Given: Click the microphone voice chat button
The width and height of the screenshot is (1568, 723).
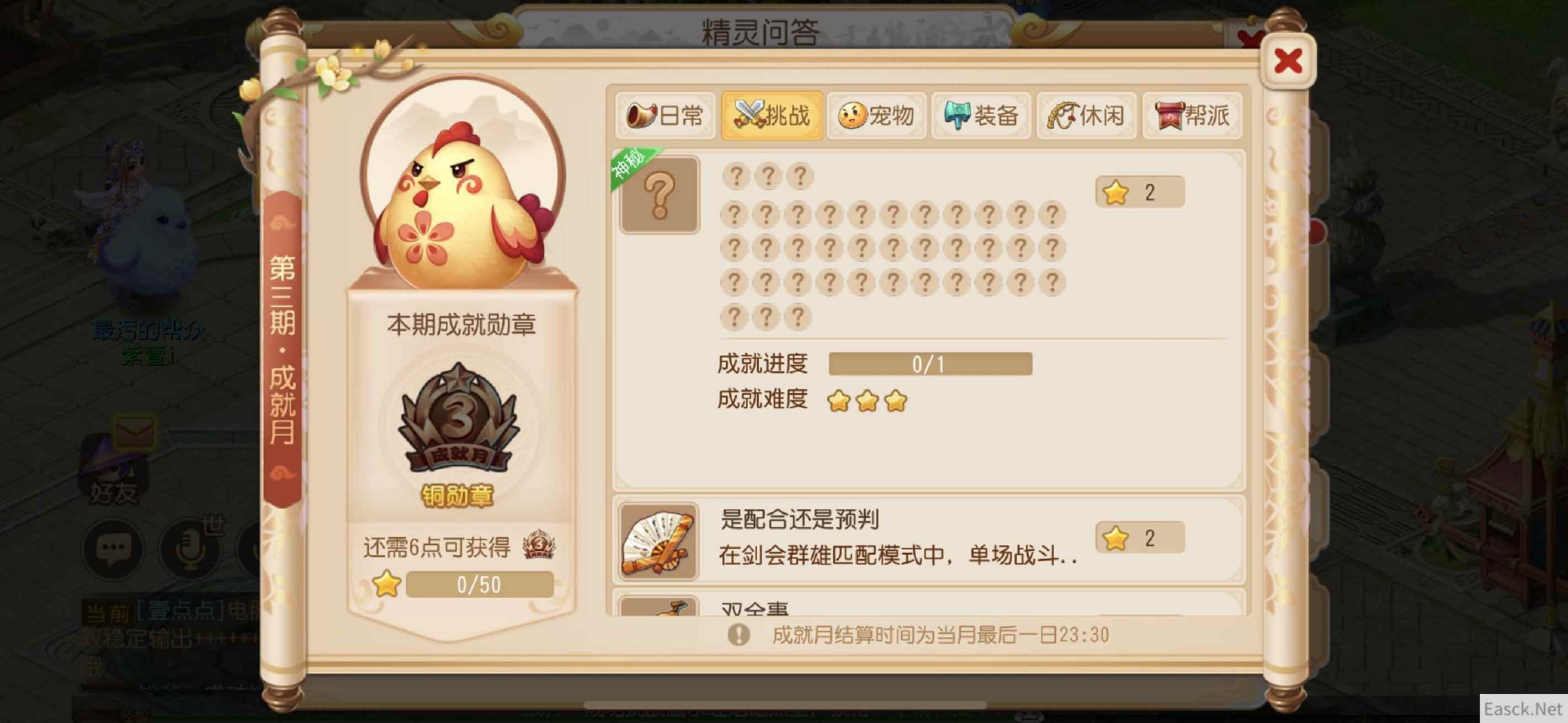Looking at the screenshot, I should [x=191, y=550].
